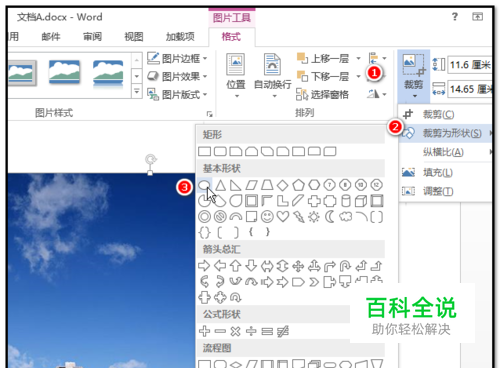Open the Picture Styles dialog launcher
Image resolution: width=500 pixels, height=368 pixels.
coord(209,114)
